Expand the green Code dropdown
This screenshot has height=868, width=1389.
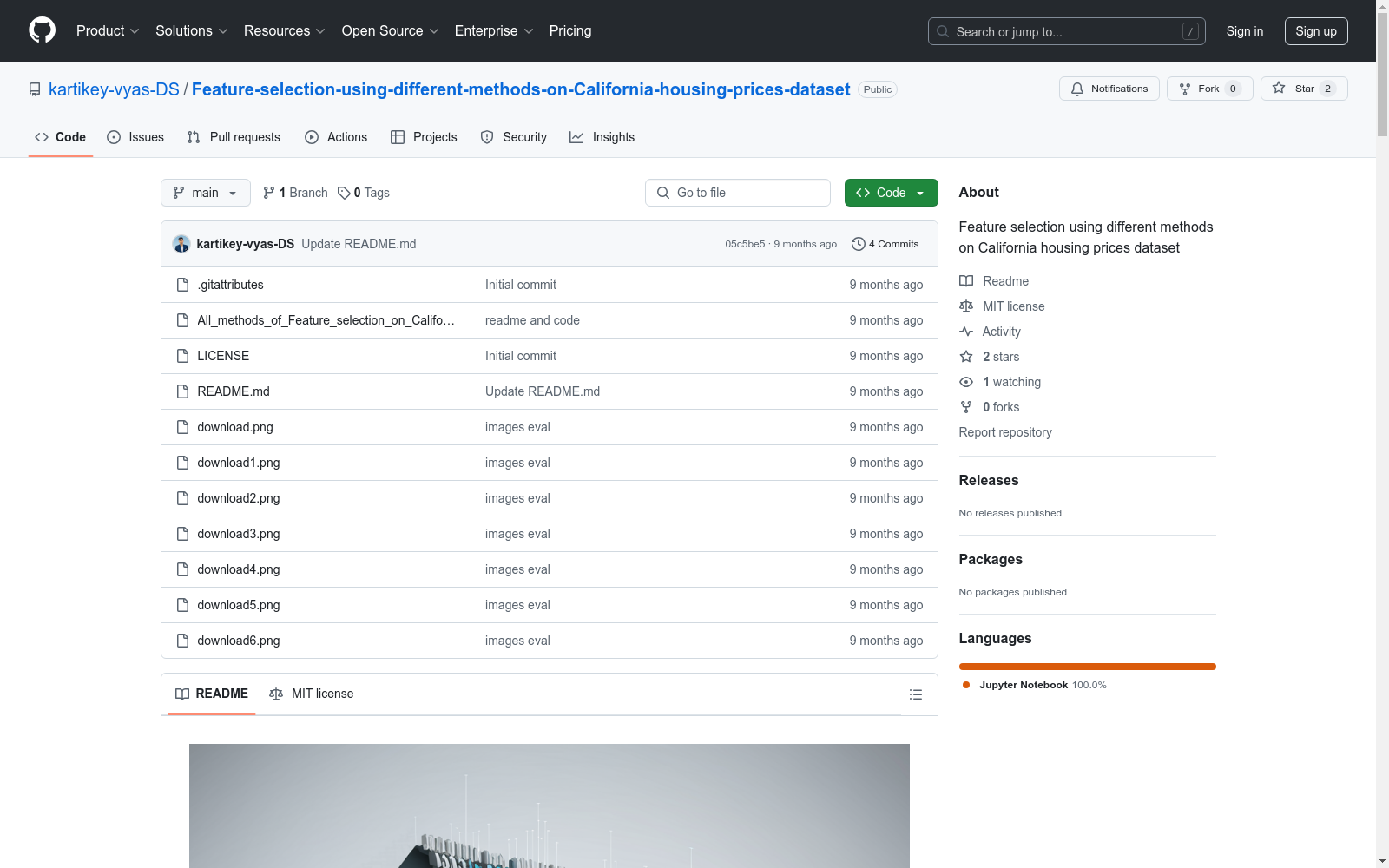tap(891, 193)
